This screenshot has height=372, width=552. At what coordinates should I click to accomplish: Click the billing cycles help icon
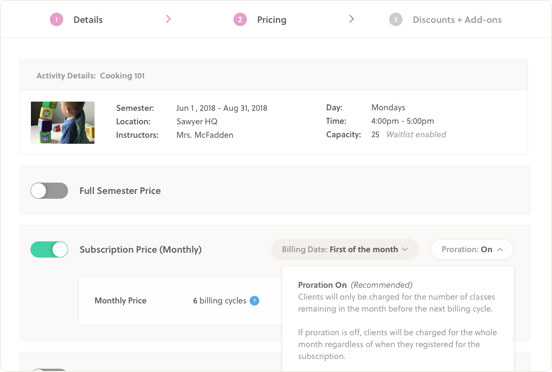click(254, 301)
